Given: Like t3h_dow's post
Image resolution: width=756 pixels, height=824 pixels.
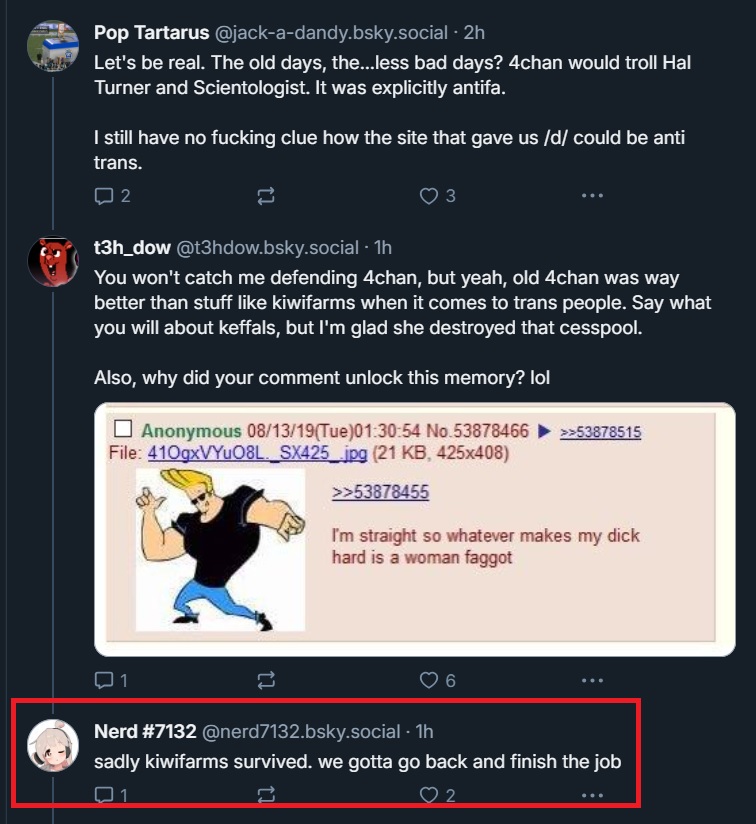Looking at the screenshot, I should [x=429, y=680].
